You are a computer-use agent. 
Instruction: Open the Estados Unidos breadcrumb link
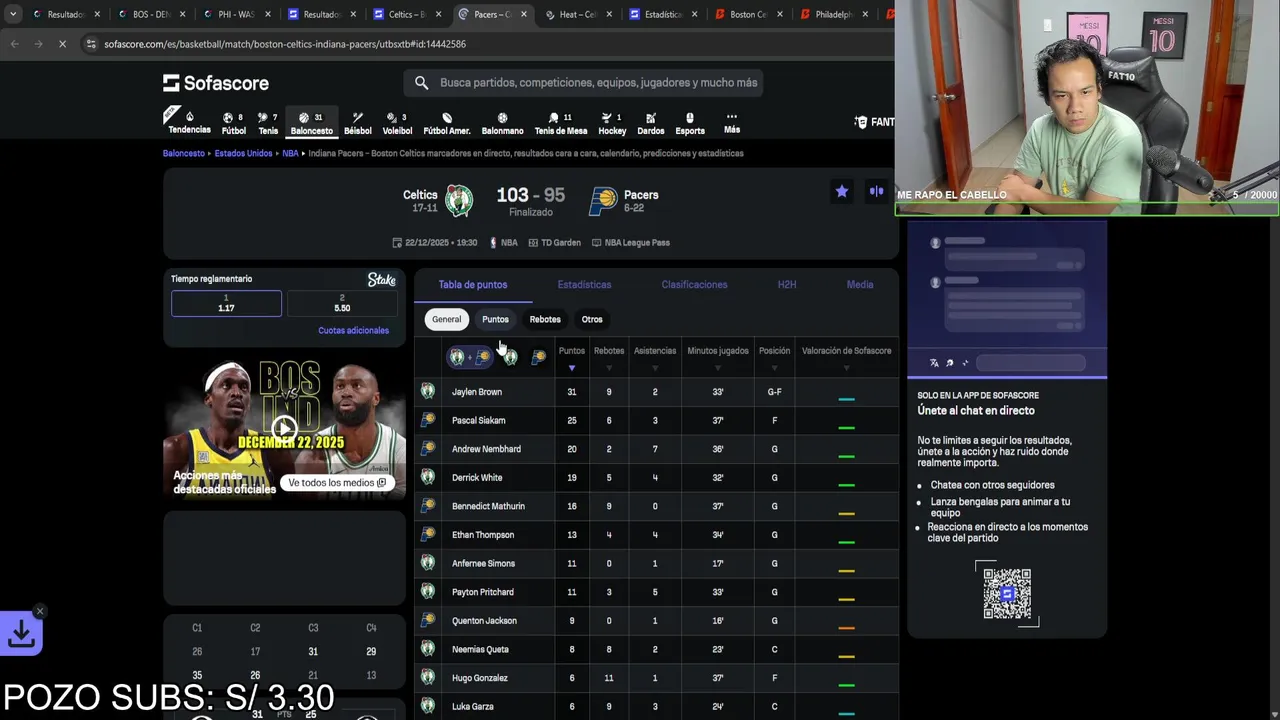tap(243, 154)
